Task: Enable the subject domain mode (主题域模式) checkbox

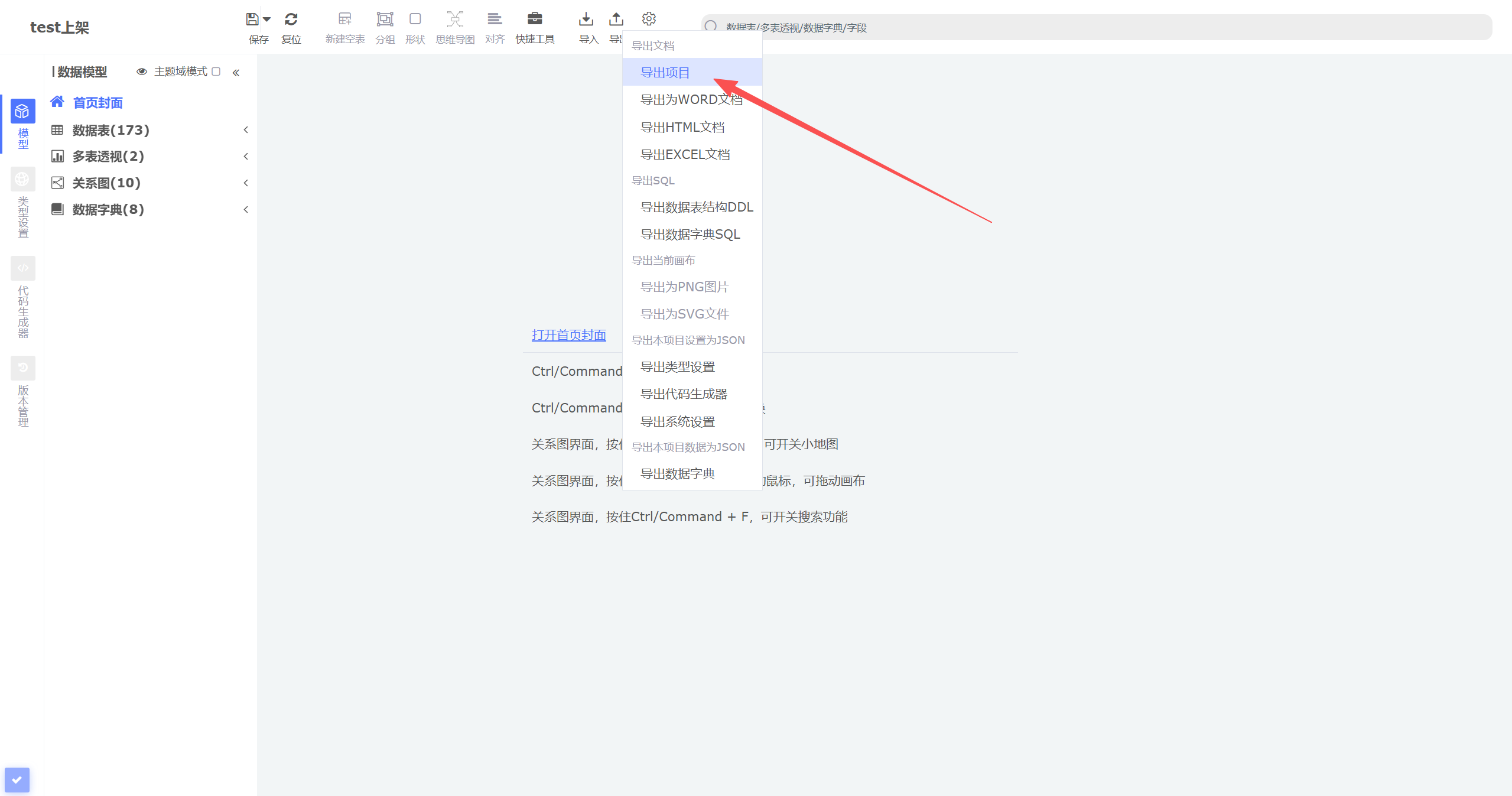Action: (216, 72)
